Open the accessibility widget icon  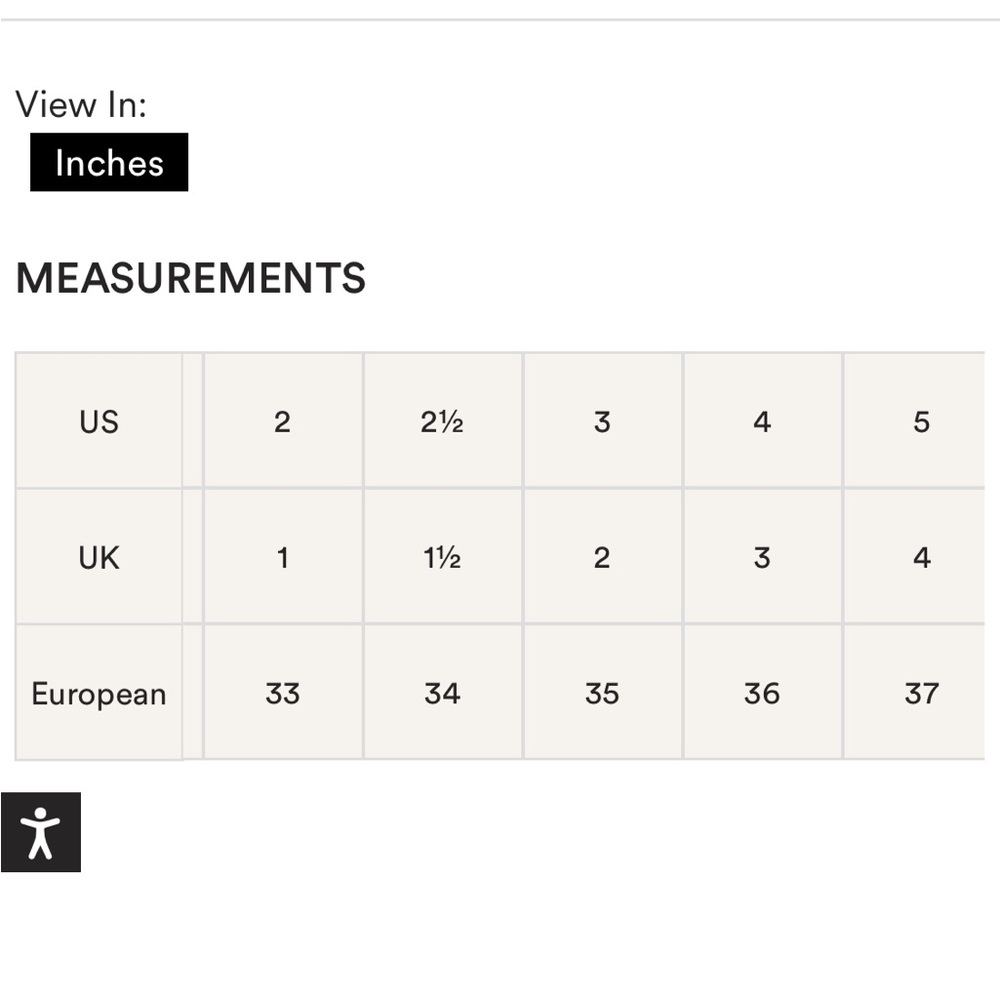coord(41,832)
